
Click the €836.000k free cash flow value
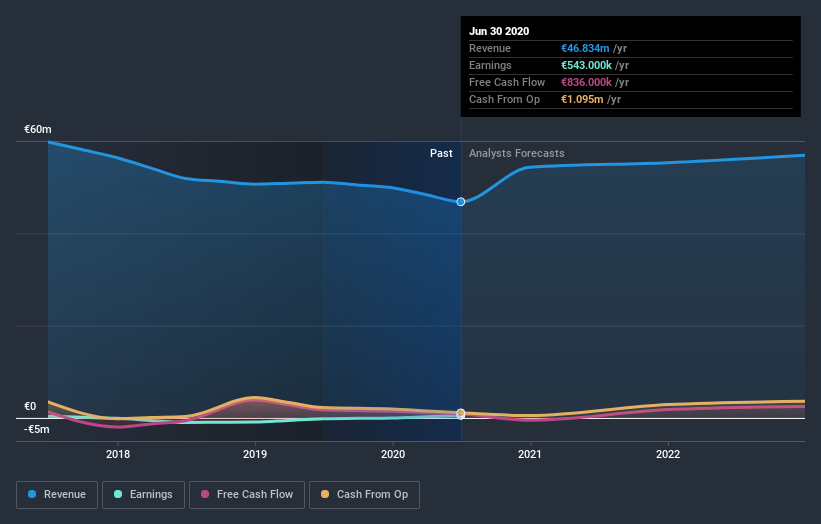tap(586, 82)
